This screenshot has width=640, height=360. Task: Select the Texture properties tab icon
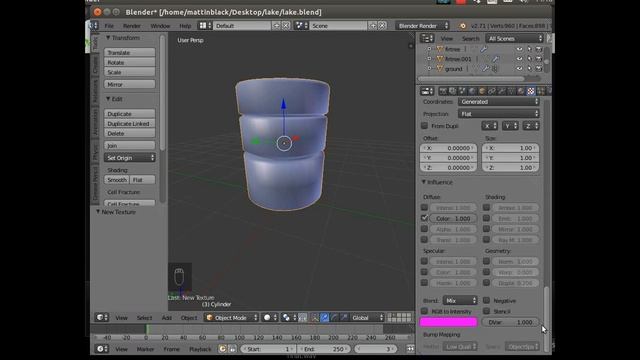point(531,91)
